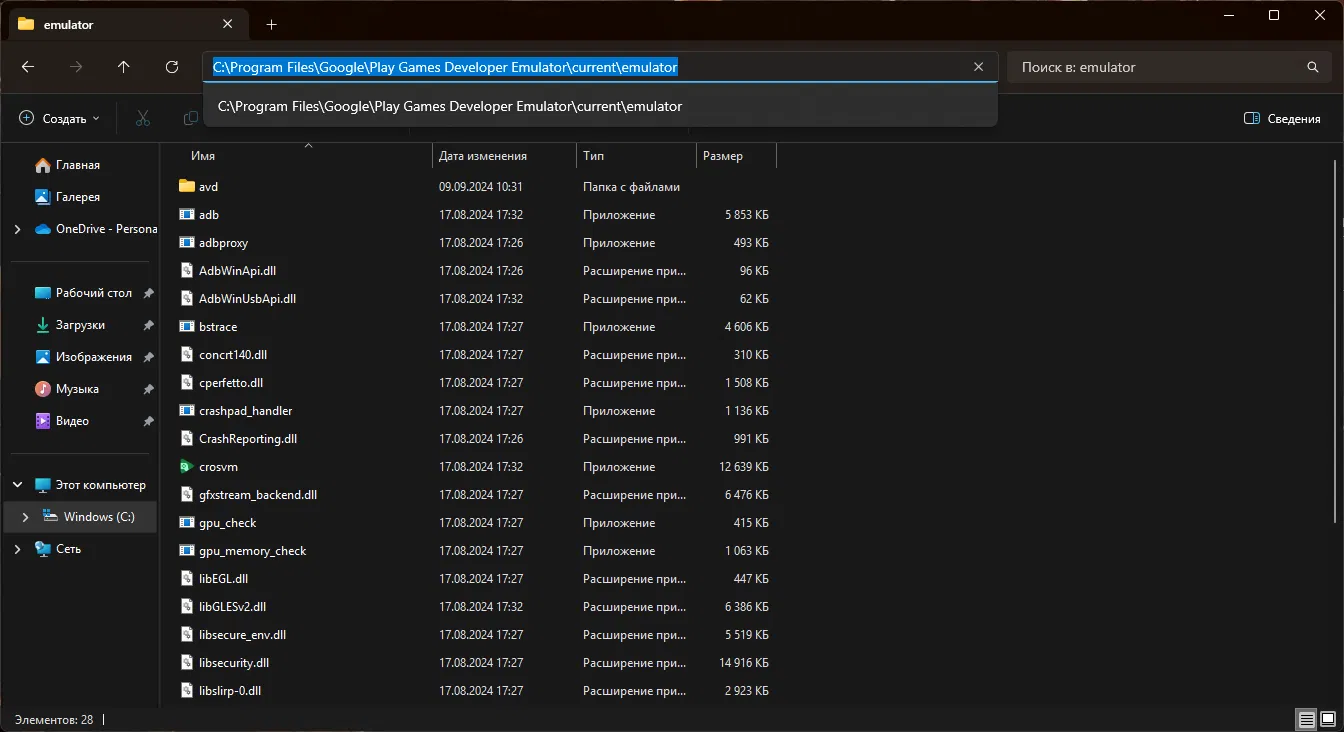Open Главная in the sidebar
The width and height of the screenshot is (1344, 732).
(78, 165)
